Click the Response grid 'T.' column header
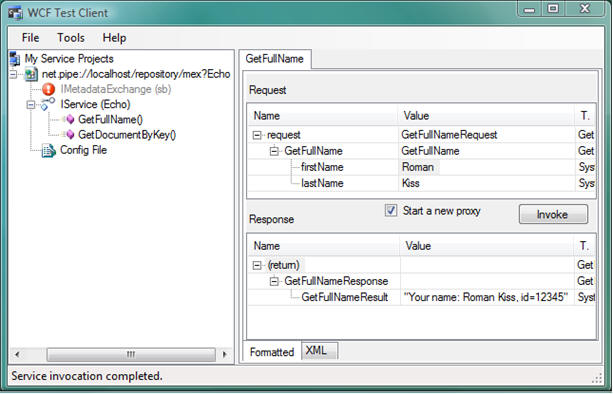 [x=585, y=246]
